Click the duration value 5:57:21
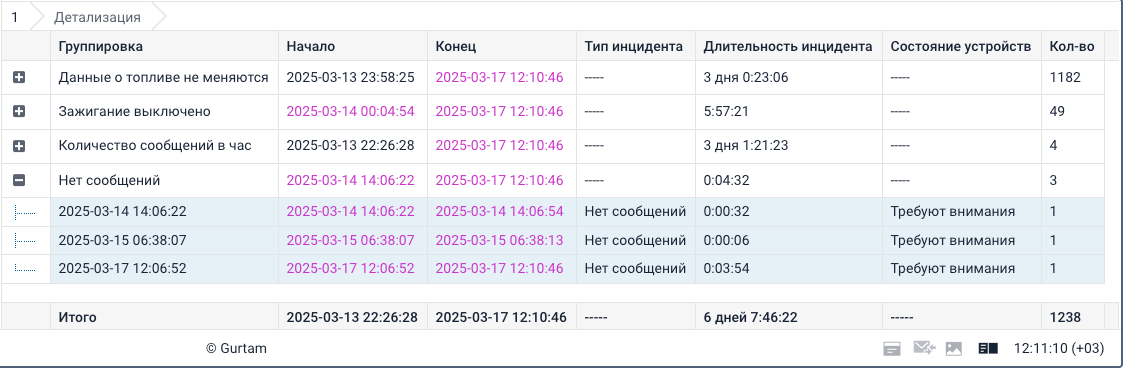Image resolution: width=1123 pixels, height=368 pixels. [726, 112]
